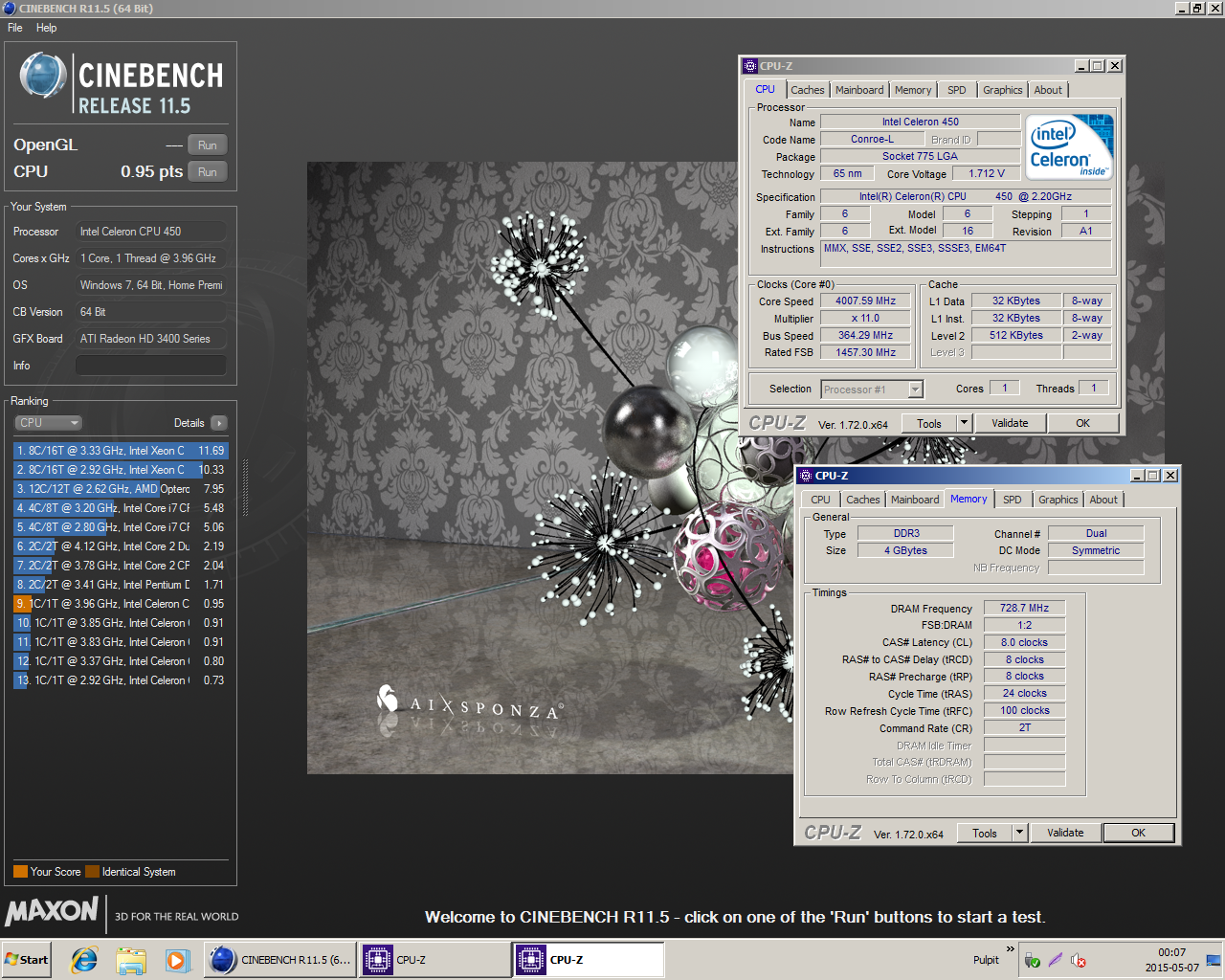Switch to CPU tab in lower CPU-Z window

821,500
